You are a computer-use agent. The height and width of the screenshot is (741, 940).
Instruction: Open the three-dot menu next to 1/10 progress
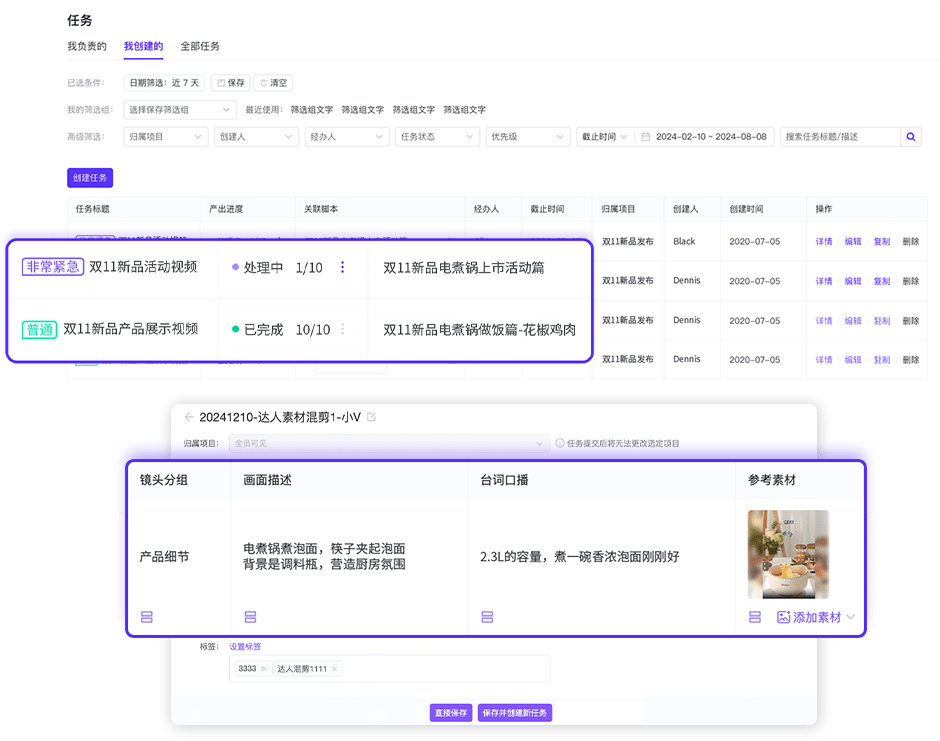click(343, 267)
